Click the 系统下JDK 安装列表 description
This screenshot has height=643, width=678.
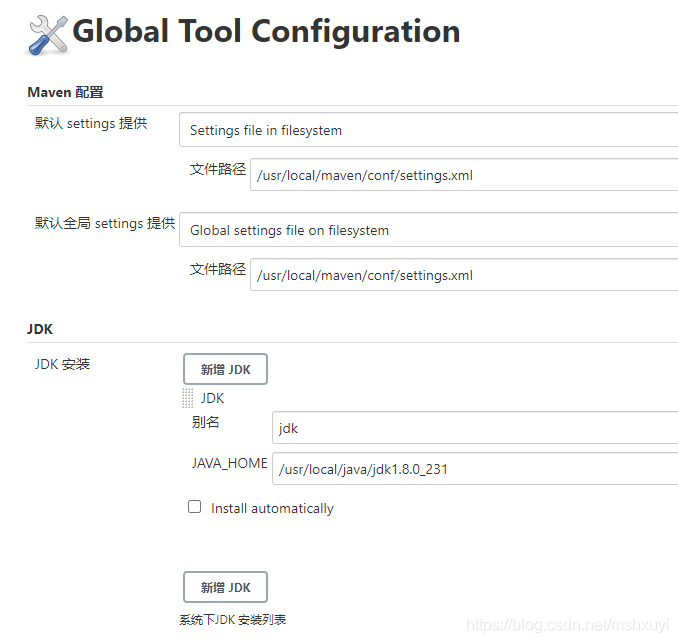tap(233, 620)
